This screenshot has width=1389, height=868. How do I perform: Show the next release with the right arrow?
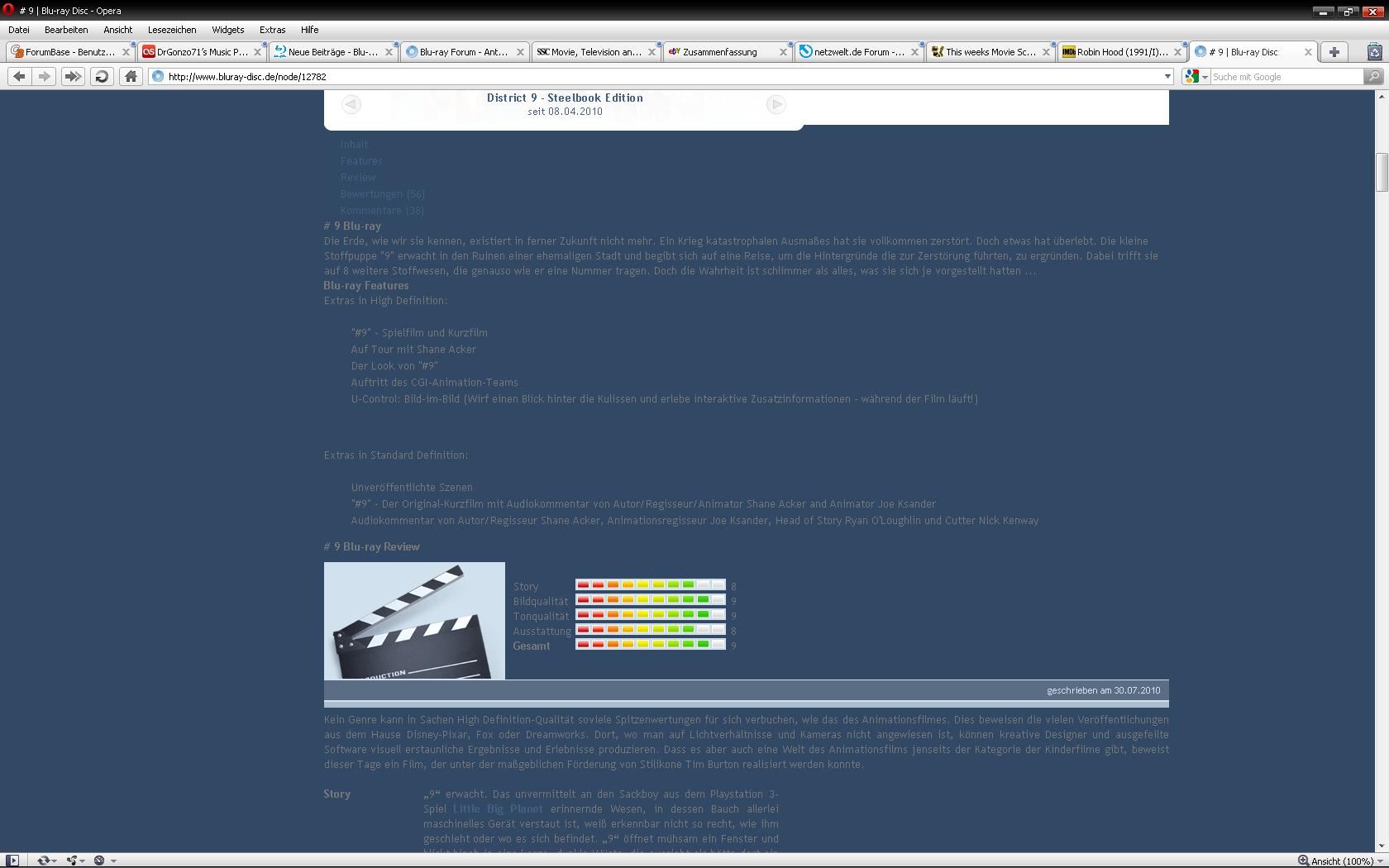pos(776,104)
